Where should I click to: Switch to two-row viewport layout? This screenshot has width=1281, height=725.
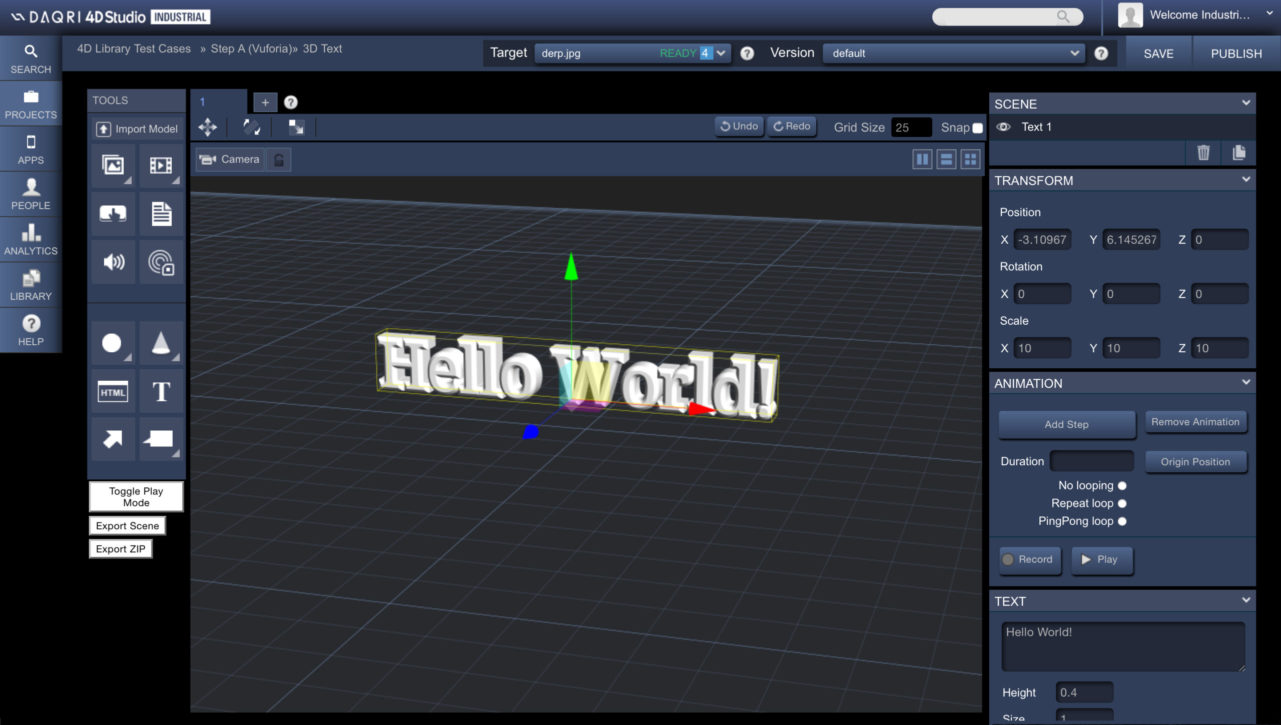click(946, 160)
